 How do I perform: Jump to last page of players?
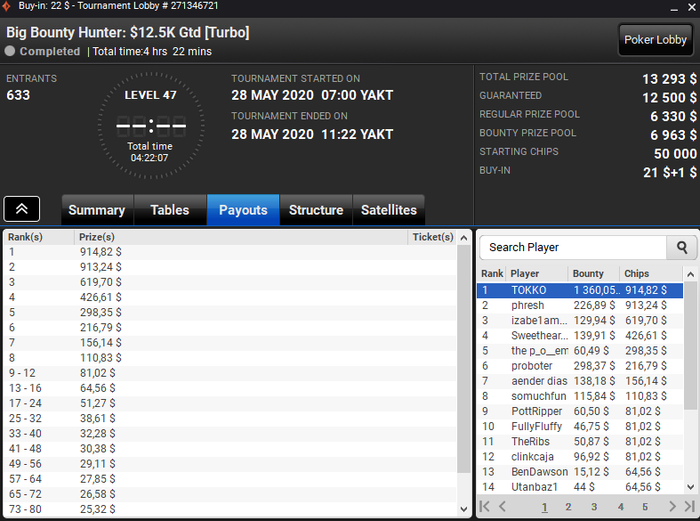pyautogui.click(x=690, y=506)
